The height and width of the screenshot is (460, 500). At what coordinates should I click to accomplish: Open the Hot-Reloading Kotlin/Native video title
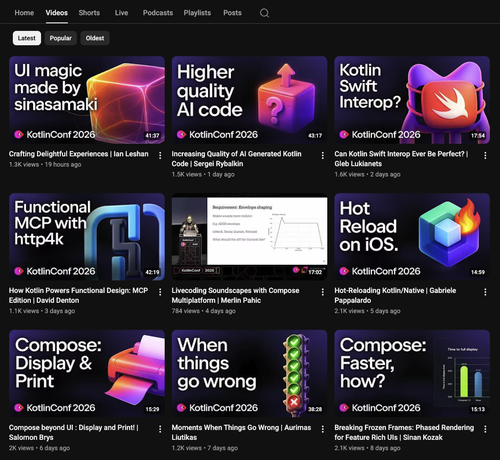click(x=395, y=295)
